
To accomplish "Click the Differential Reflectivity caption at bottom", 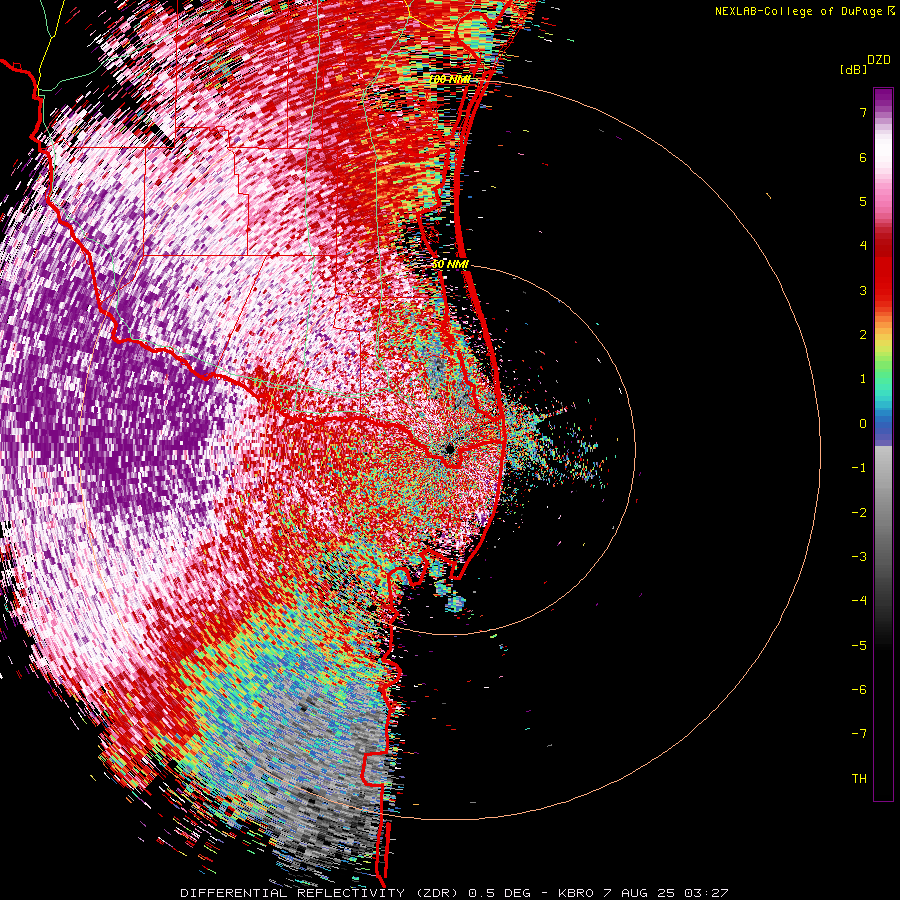I will tap(454, 893).
